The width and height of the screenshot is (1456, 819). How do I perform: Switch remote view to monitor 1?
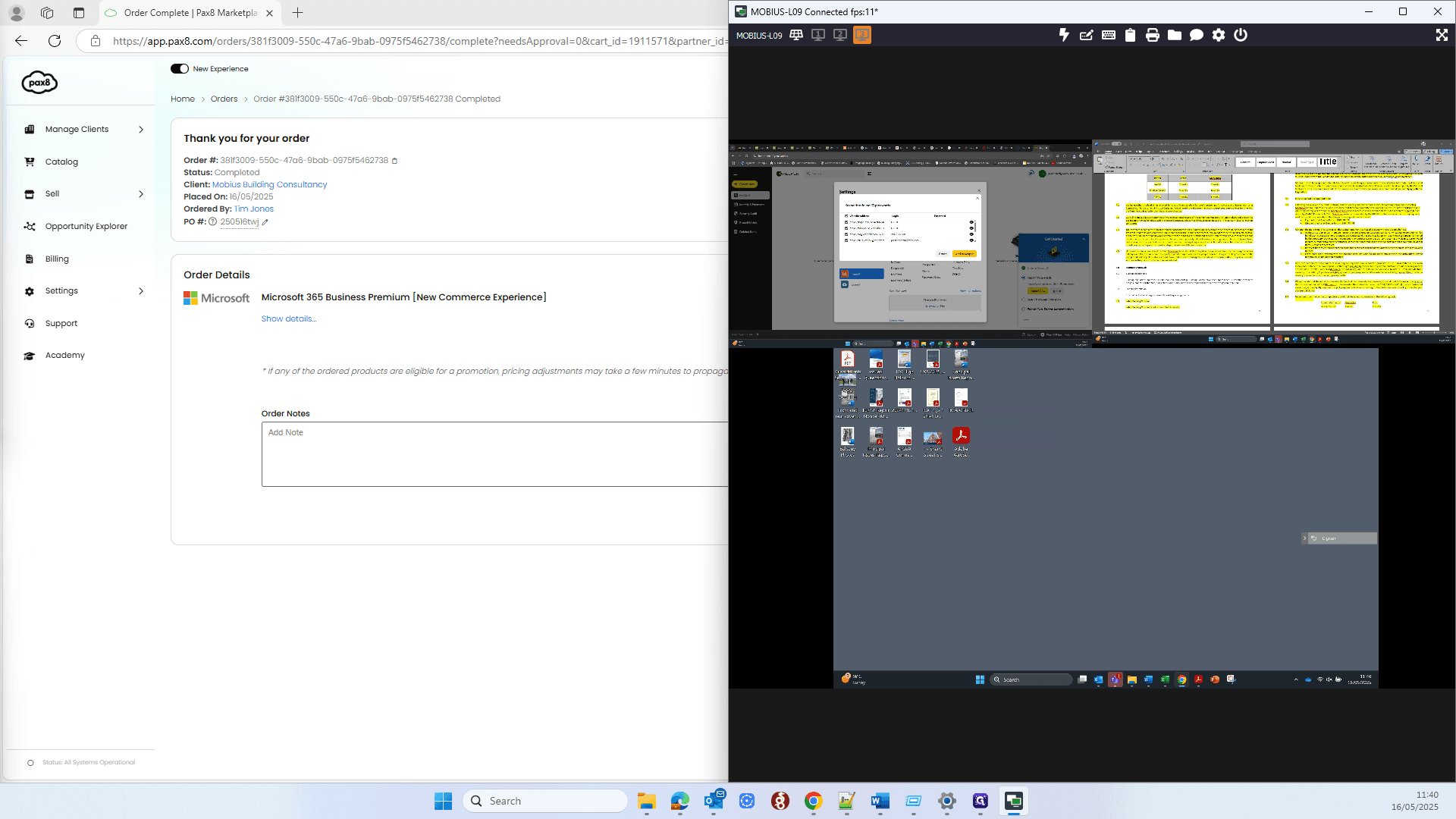coord(818,35)
